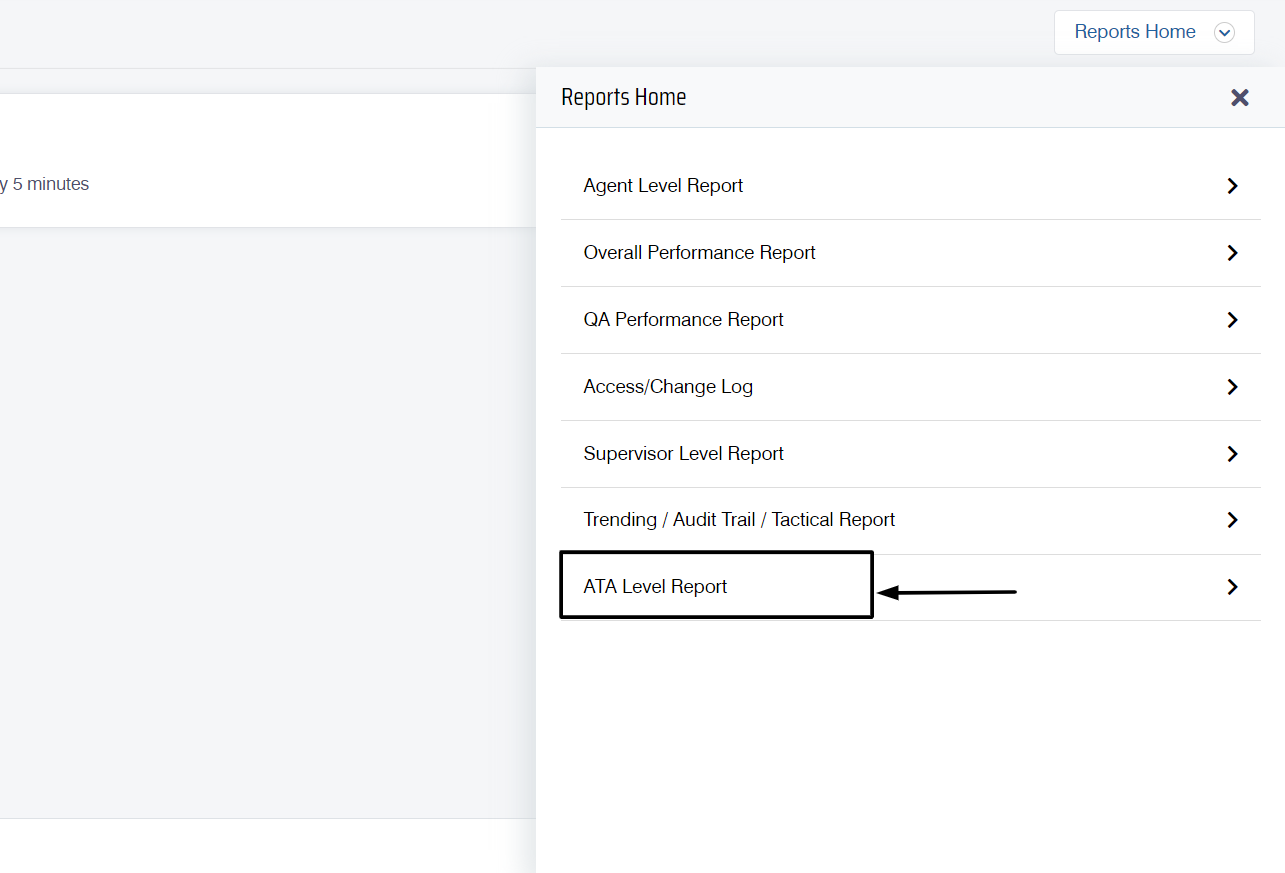Screen dimensions: 1285x873
Task: Expand the Supervisor Level Report chevron
Action: point(1232,454)
